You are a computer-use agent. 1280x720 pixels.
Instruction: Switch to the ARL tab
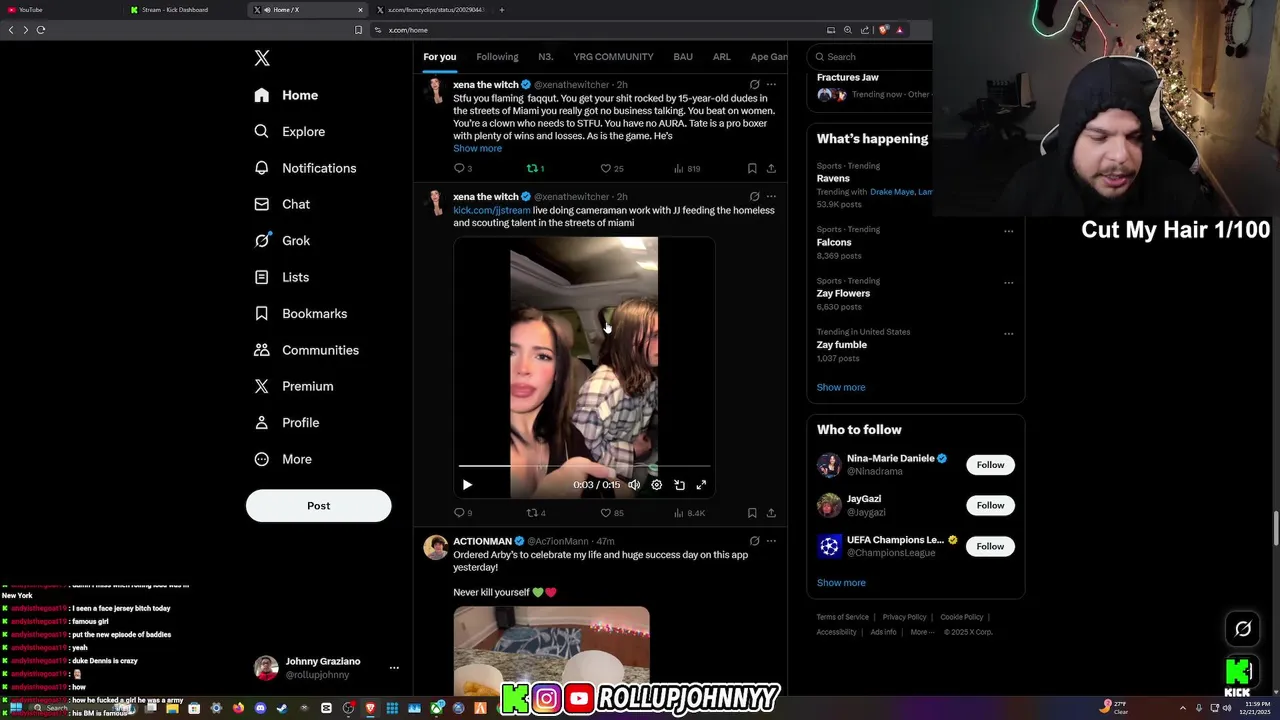[721, 57]
